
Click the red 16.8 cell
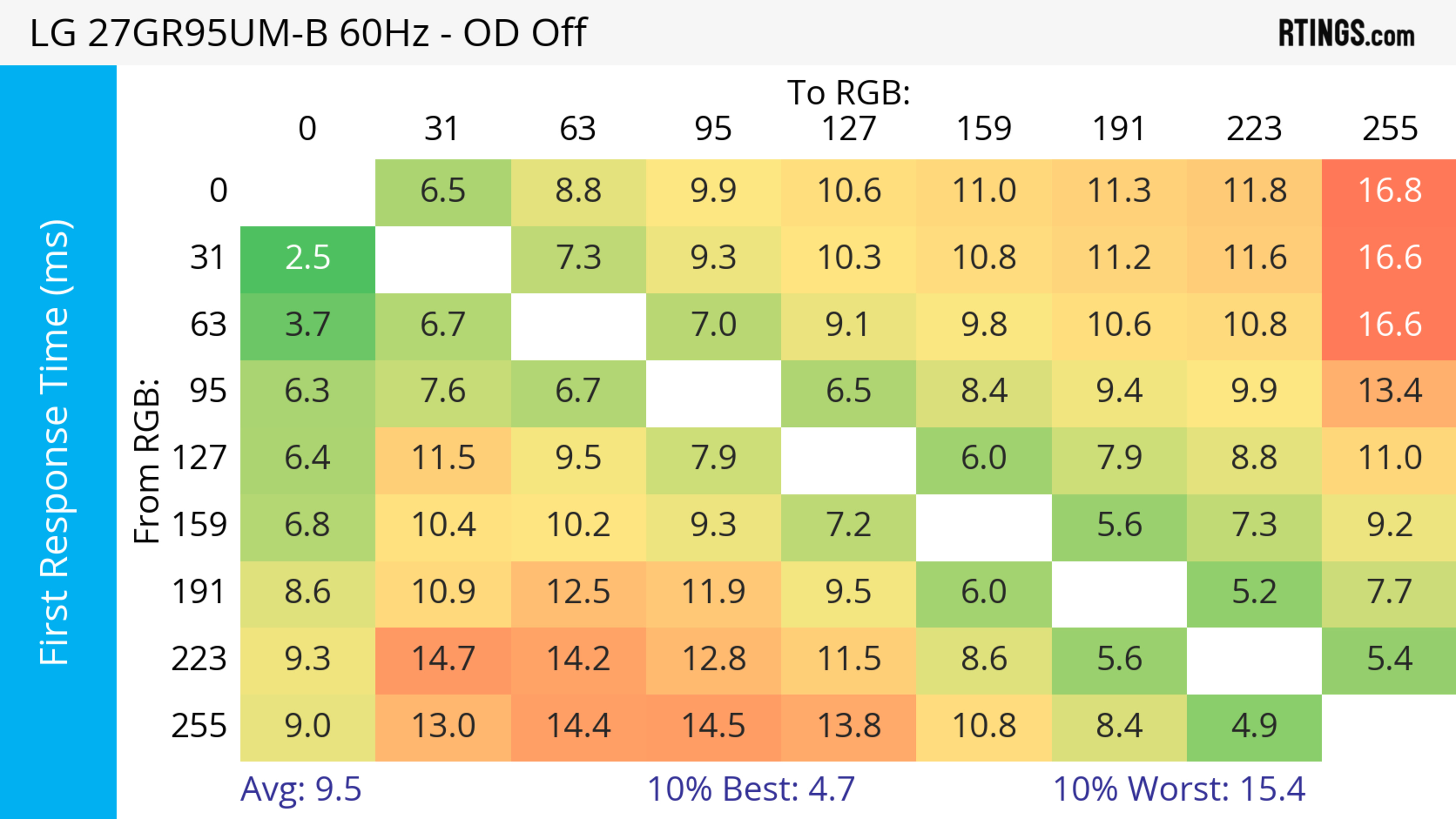[x=1389, y=193]
